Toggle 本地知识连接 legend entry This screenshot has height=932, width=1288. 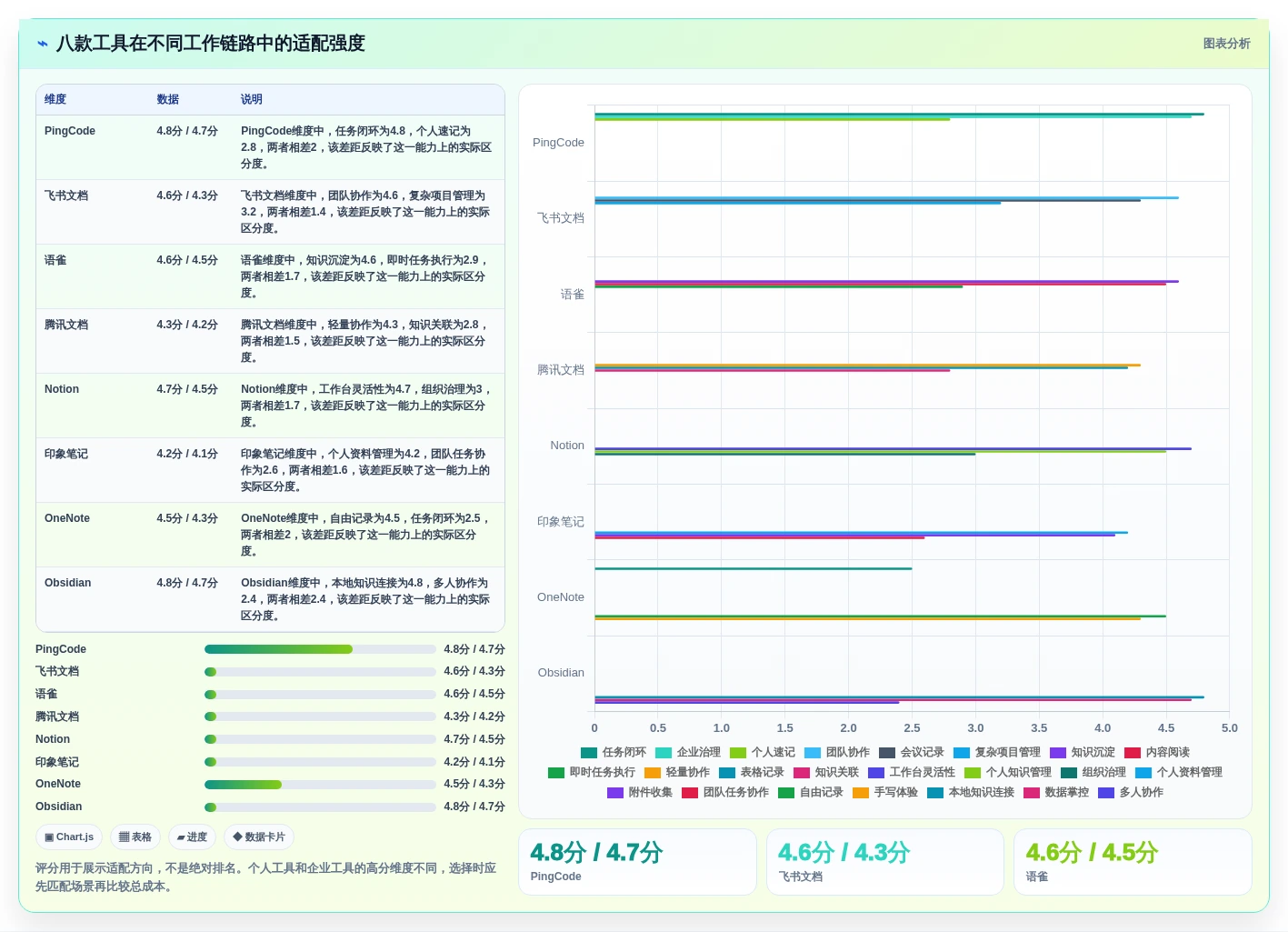971,793
